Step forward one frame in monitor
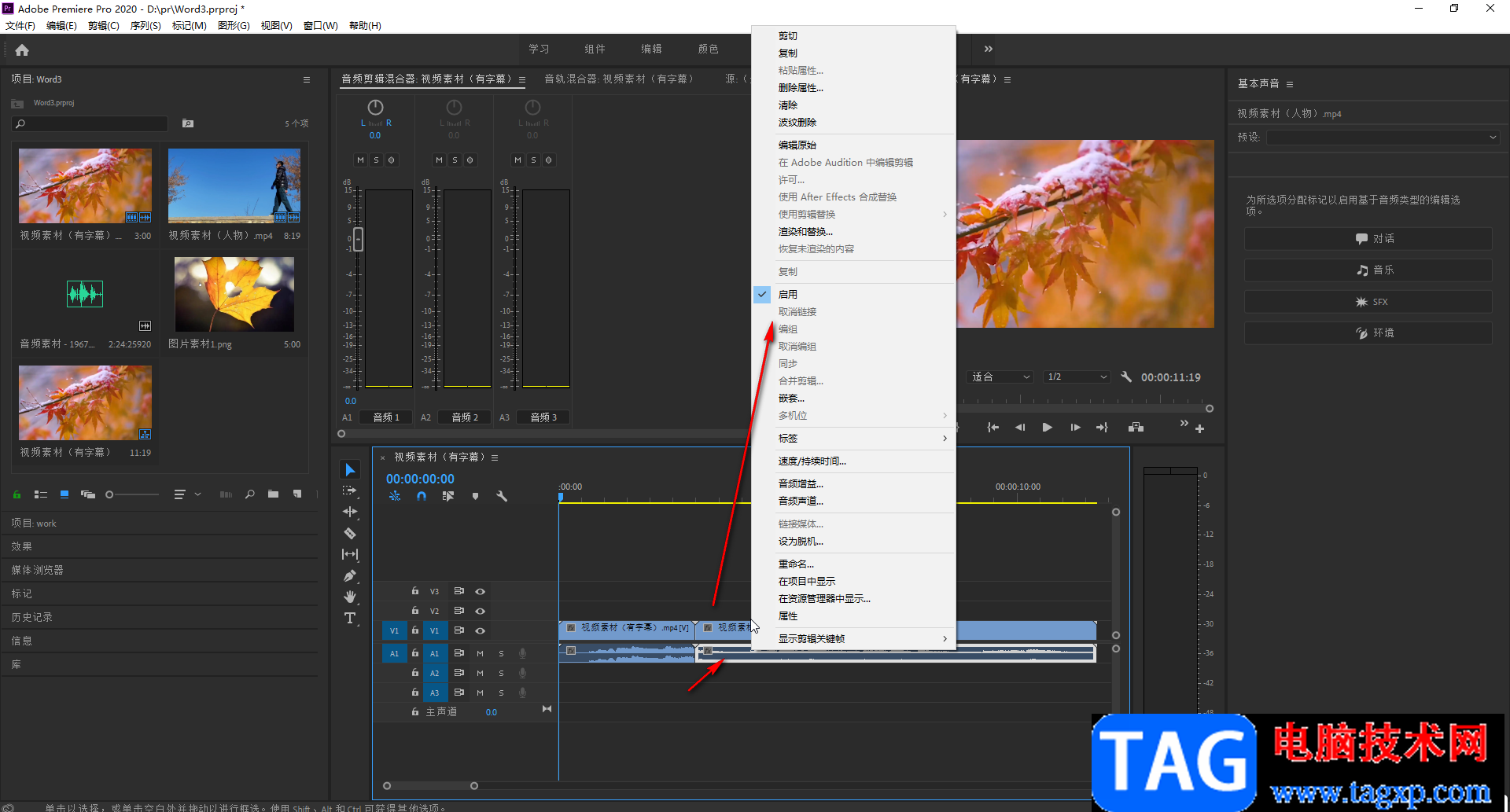Image resolution: width=1510 pixels, height=812 pixels. tap(1075, 428)
